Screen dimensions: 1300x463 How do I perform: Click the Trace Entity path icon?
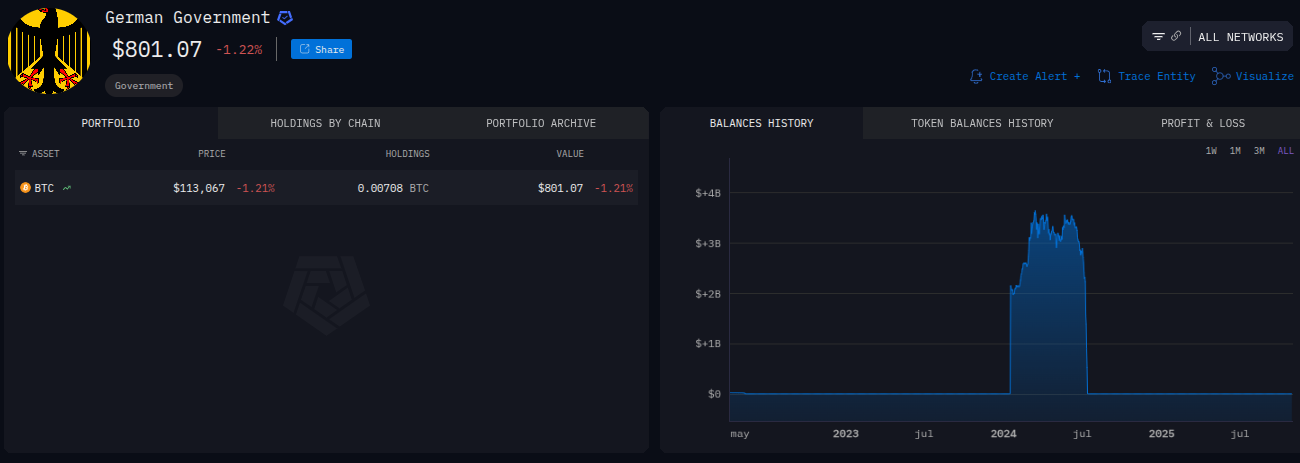point(1105,76)
